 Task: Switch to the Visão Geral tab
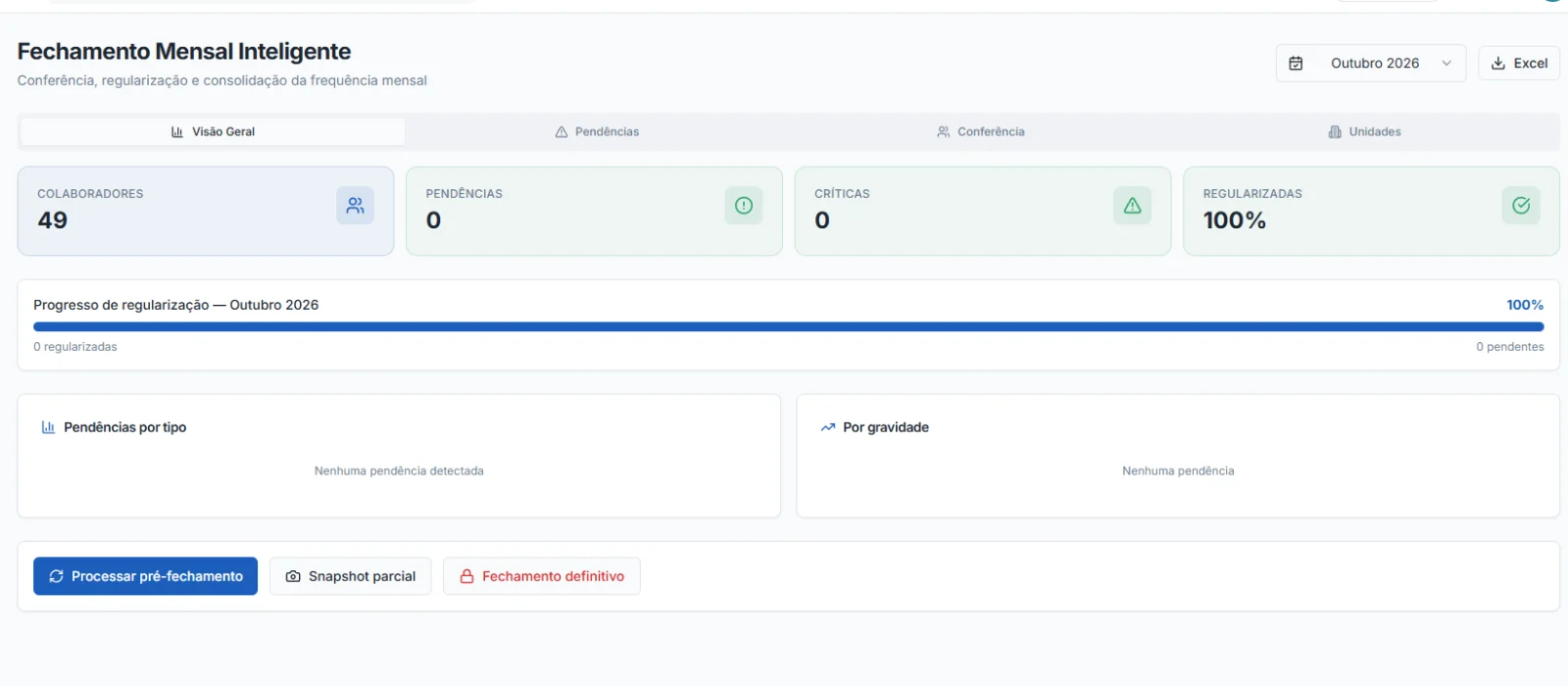[213, 131]
